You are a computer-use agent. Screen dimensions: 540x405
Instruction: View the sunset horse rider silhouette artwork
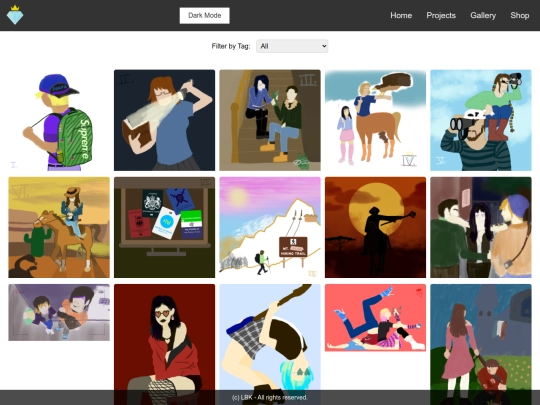375,227
